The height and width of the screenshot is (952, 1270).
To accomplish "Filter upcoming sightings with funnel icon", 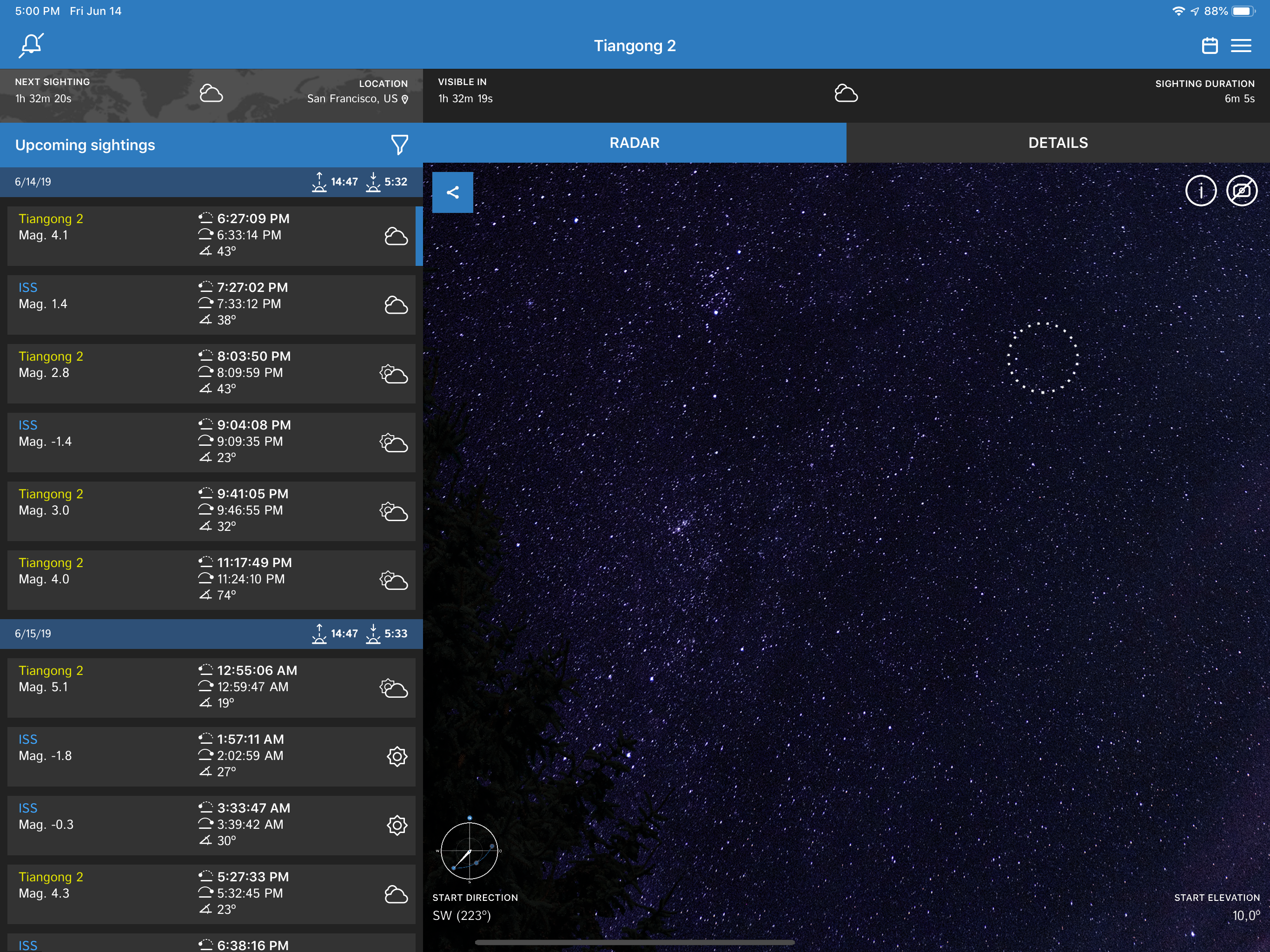I will pos(399,145).
